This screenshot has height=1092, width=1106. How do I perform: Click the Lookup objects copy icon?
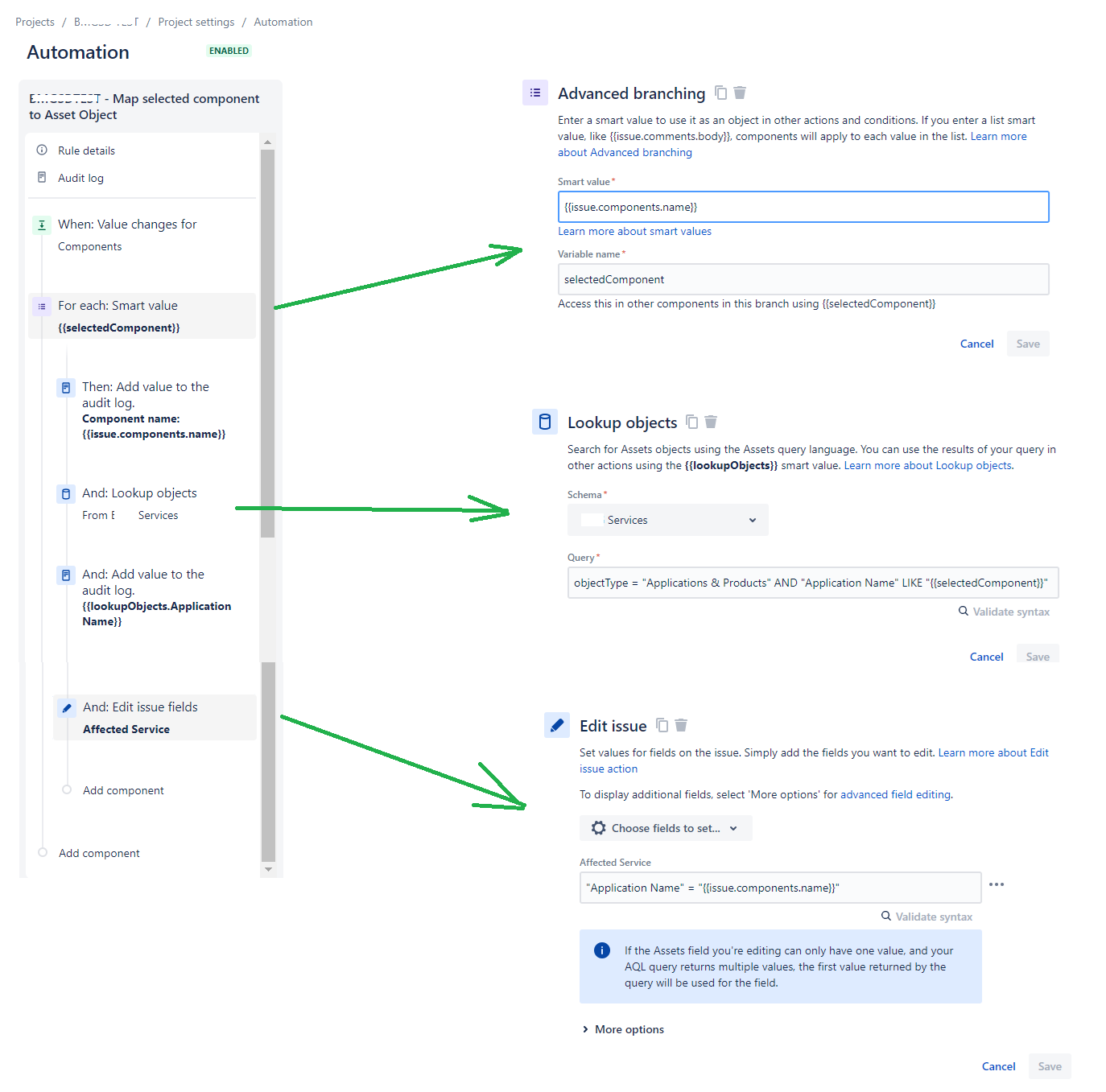pos(692,422)
